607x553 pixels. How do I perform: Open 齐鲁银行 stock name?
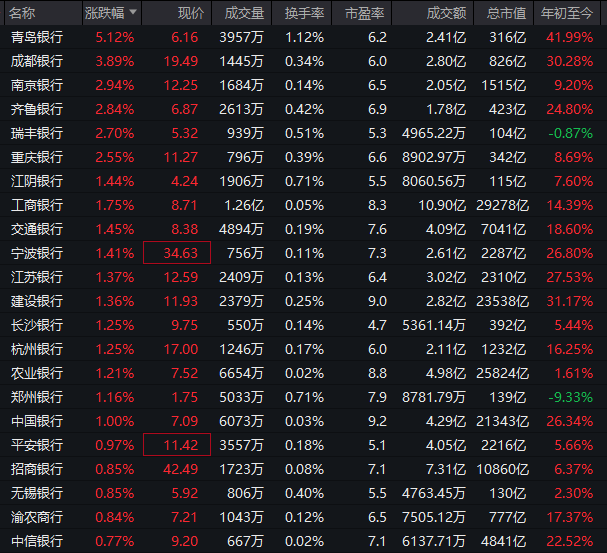point(37,109)
